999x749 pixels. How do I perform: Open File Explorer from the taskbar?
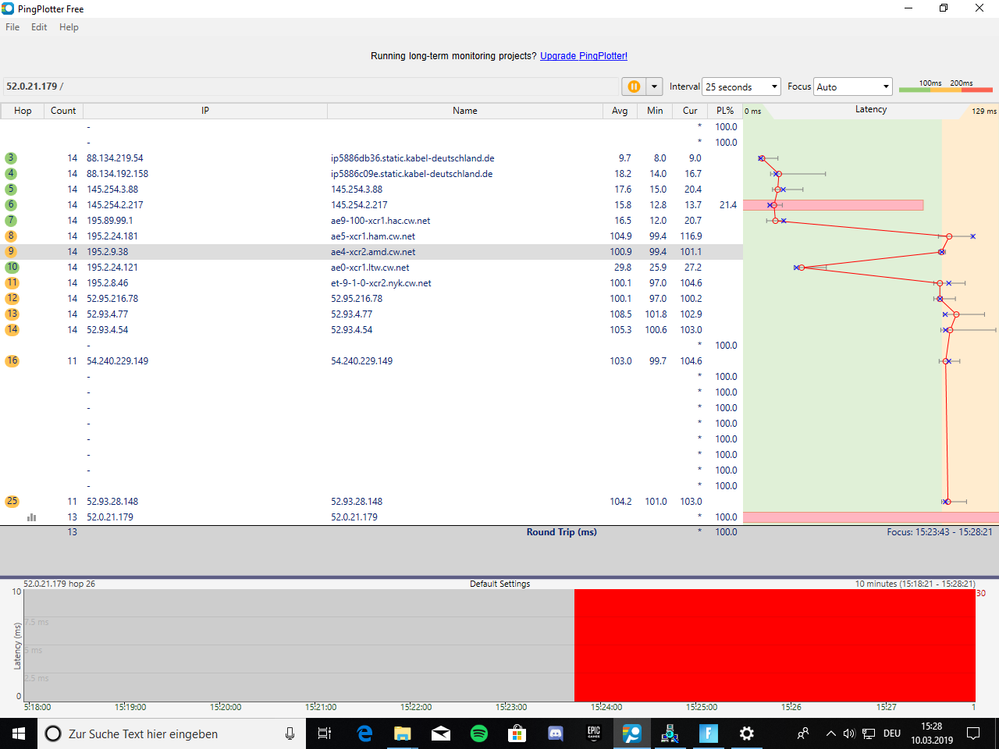[403, 734]
